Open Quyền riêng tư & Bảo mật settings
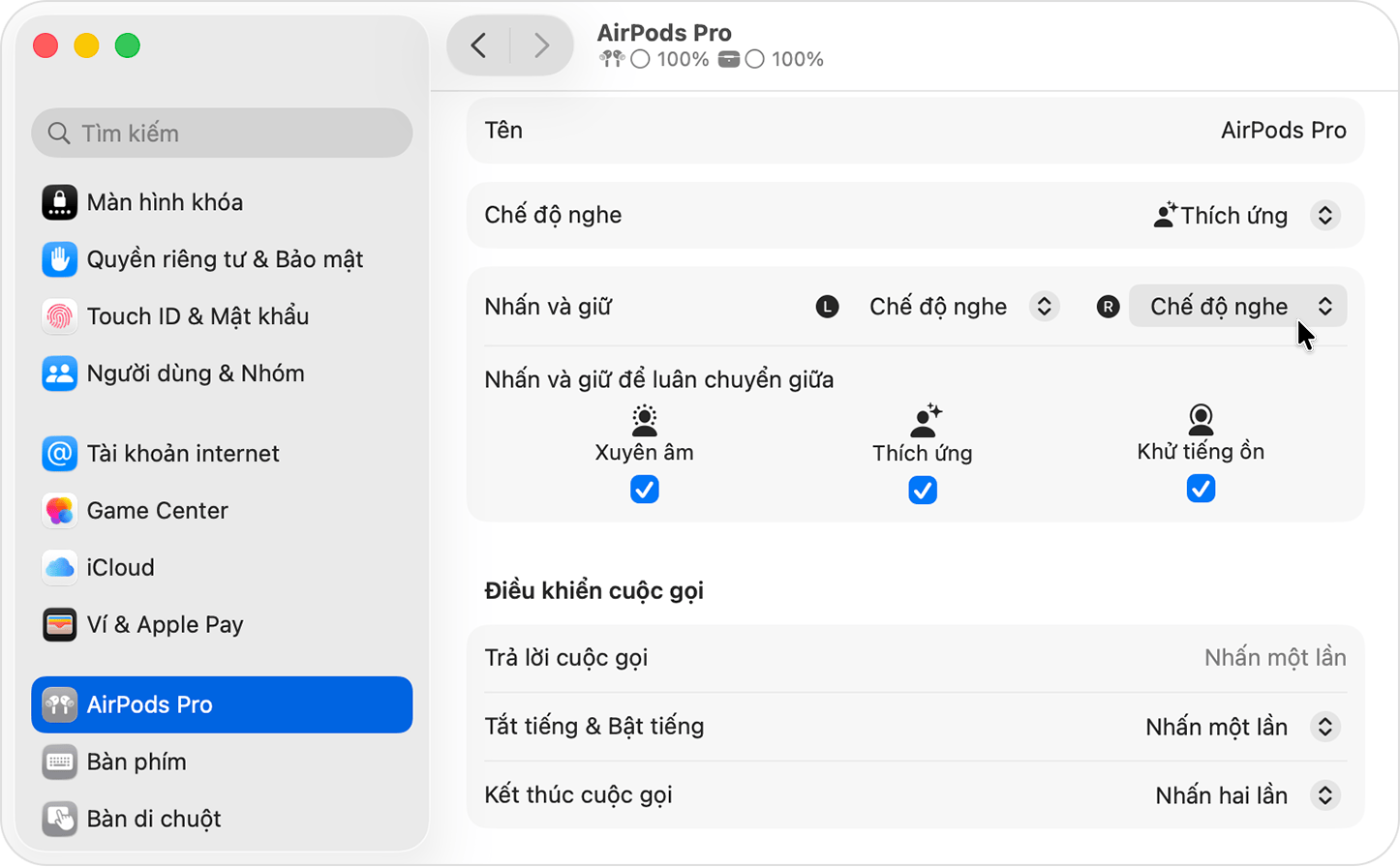 coord(59,258)
